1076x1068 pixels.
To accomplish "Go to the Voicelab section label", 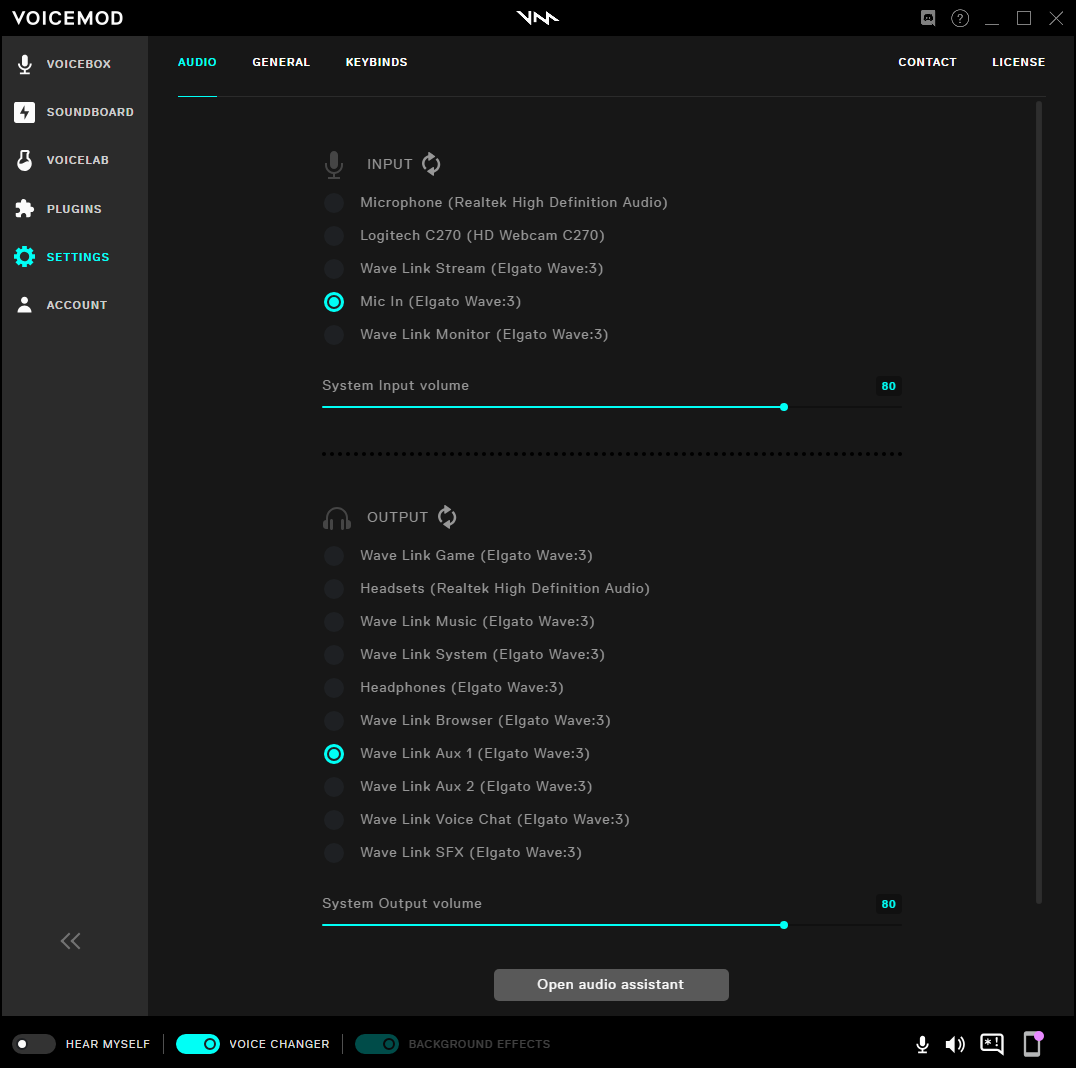I will click(x=78, y=160).
